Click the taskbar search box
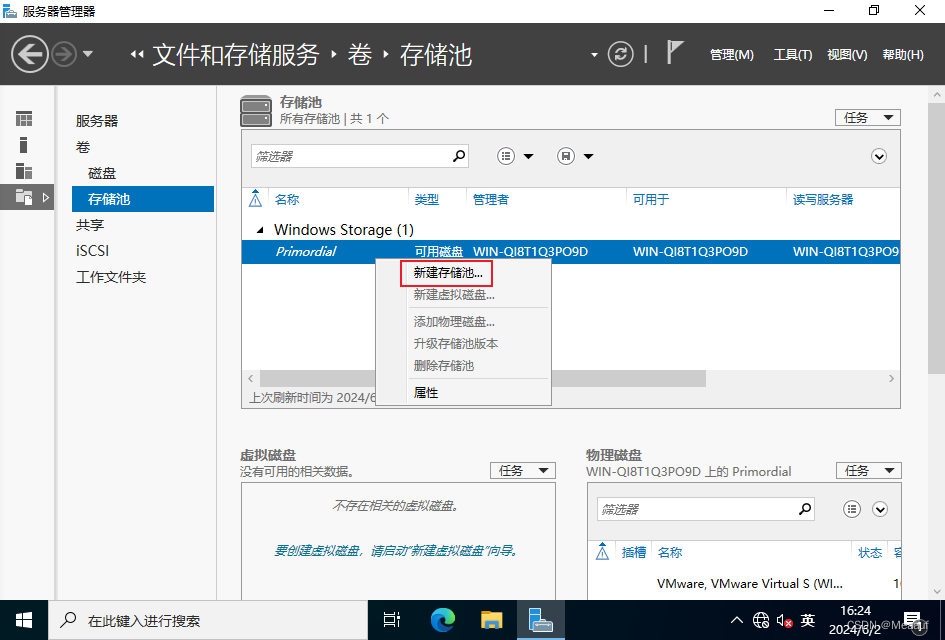This screenshot has height=640, width=945. (x=208, y=620)
